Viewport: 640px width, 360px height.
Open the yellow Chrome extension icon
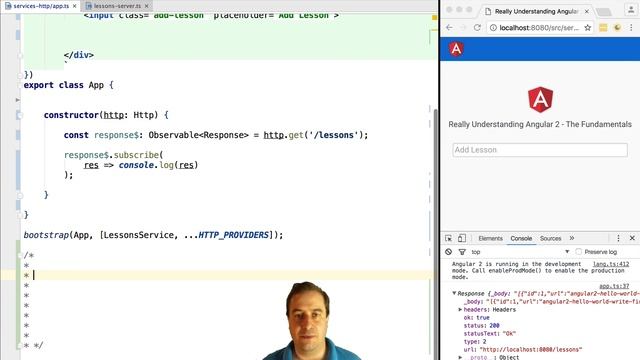point(603,28)
